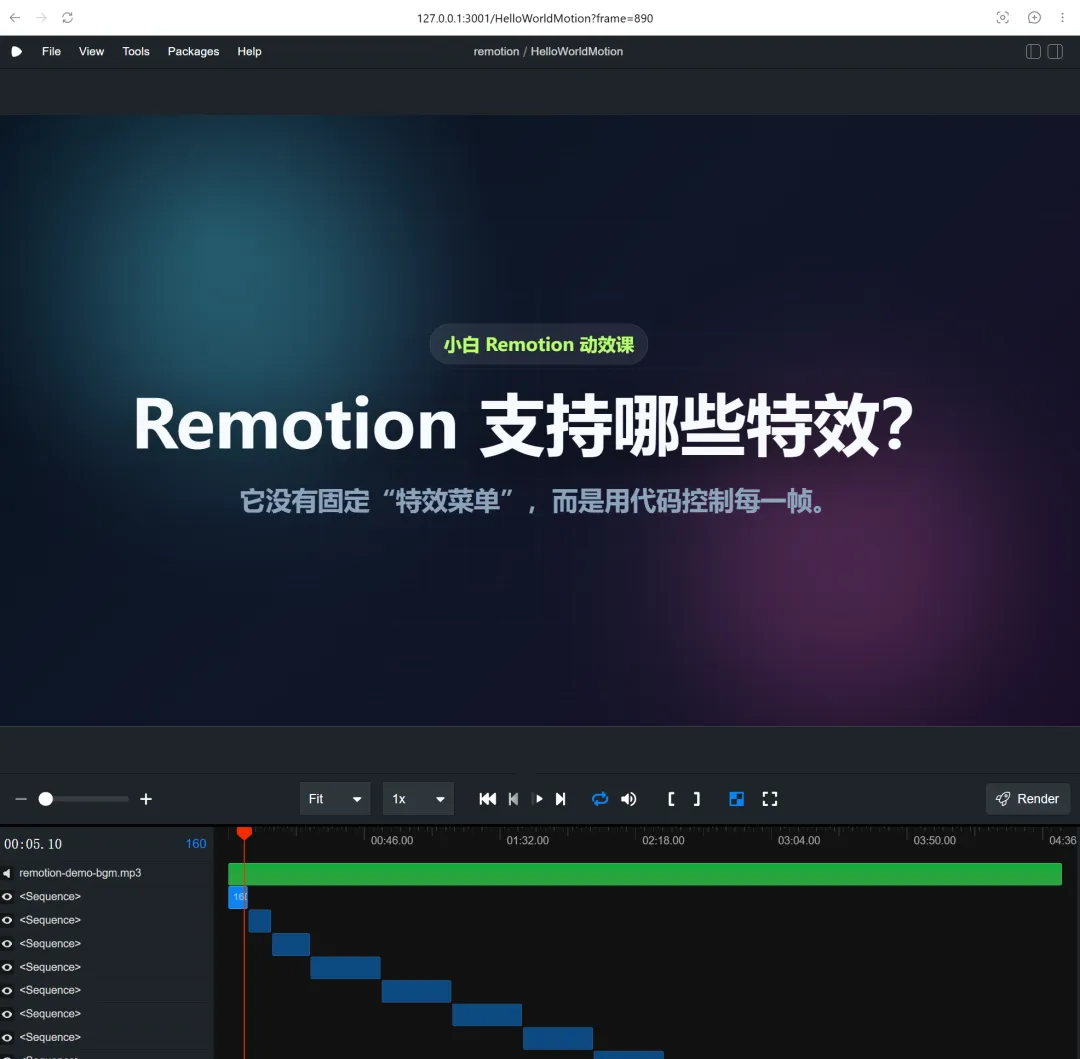Image resolution: width=1080 pixels, height=1059 pixels.
Task: Click the 03:50.00 ruler mark
Action: pos(934,841)
